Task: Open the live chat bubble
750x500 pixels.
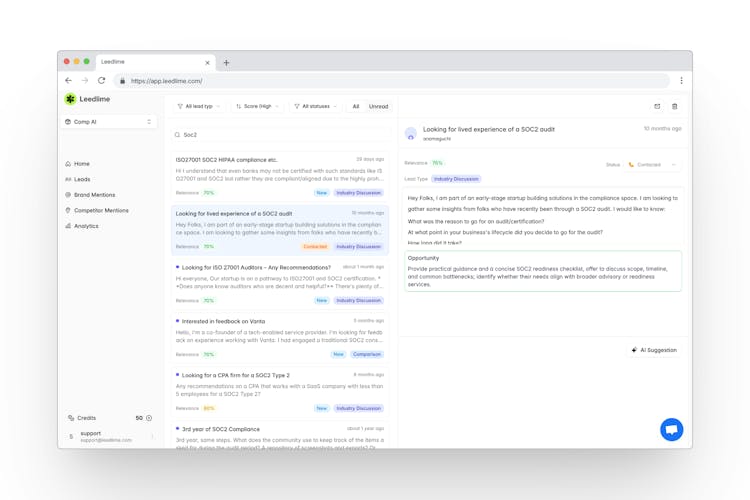Action: click(671, 429)
